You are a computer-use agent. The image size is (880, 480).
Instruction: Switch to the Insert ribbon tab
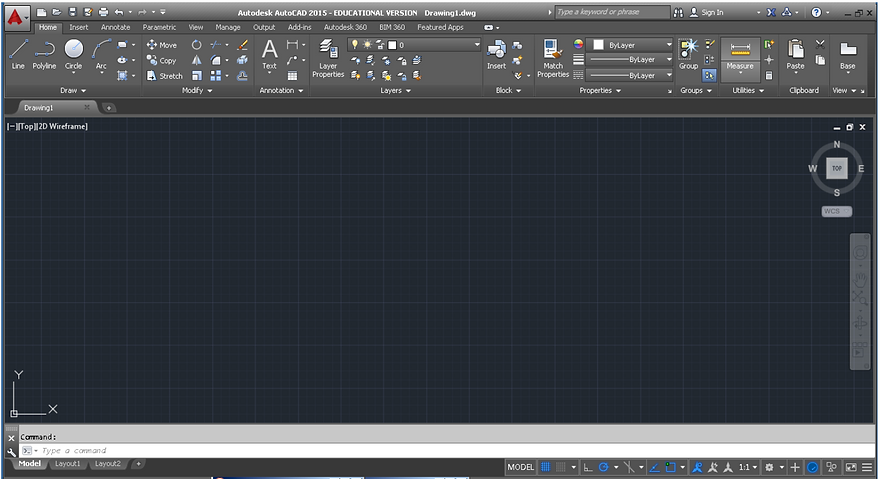[79, 27]
